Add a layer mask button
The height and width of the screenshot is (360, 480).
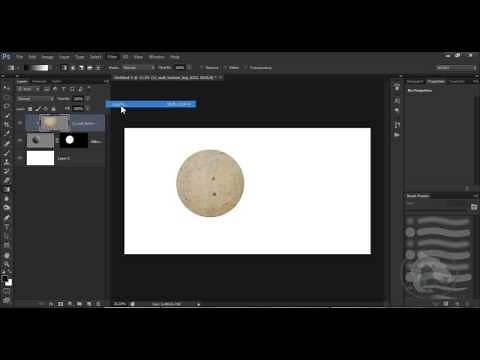(x=60, y=304)
